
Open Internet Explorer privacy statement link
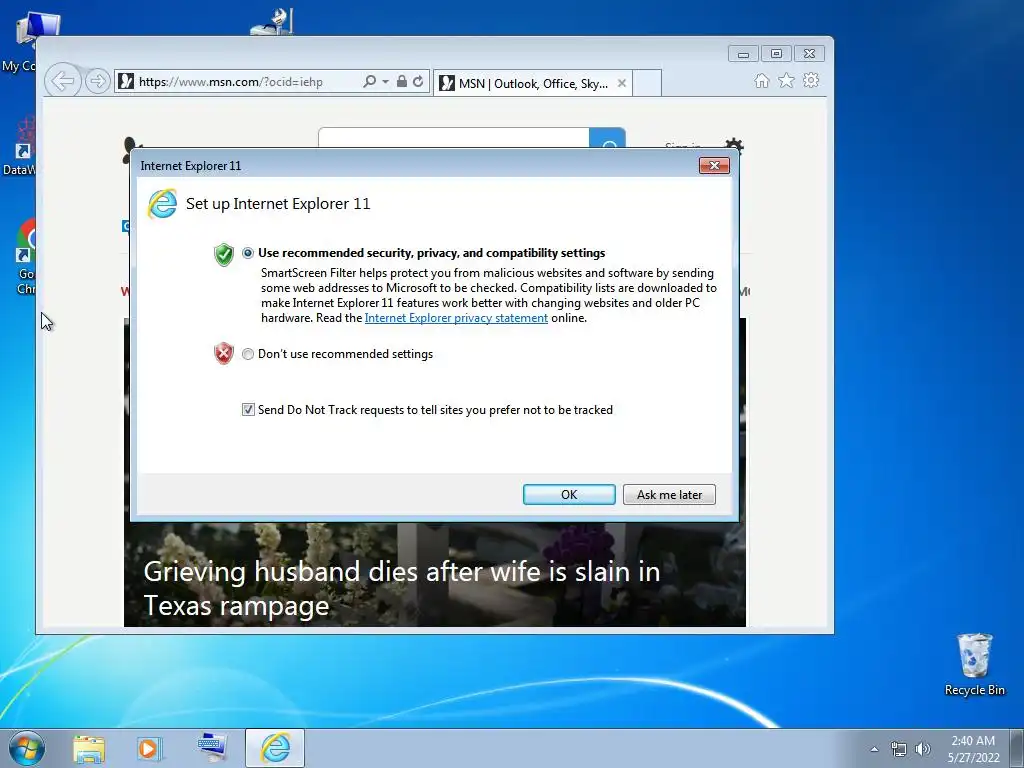click(456, 318)
